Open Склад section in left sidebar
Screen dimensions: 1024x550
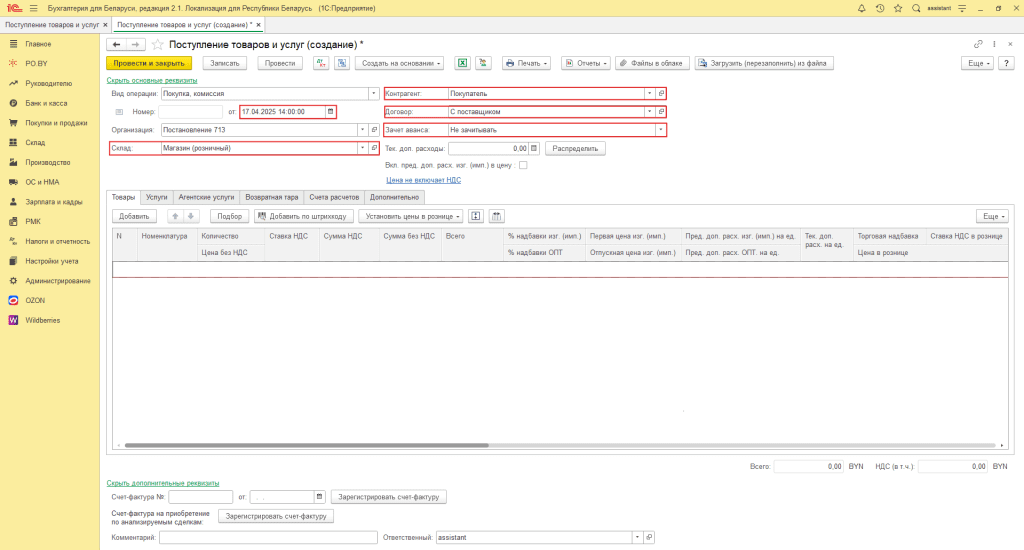pyautogui.click(x=35, y=142)
